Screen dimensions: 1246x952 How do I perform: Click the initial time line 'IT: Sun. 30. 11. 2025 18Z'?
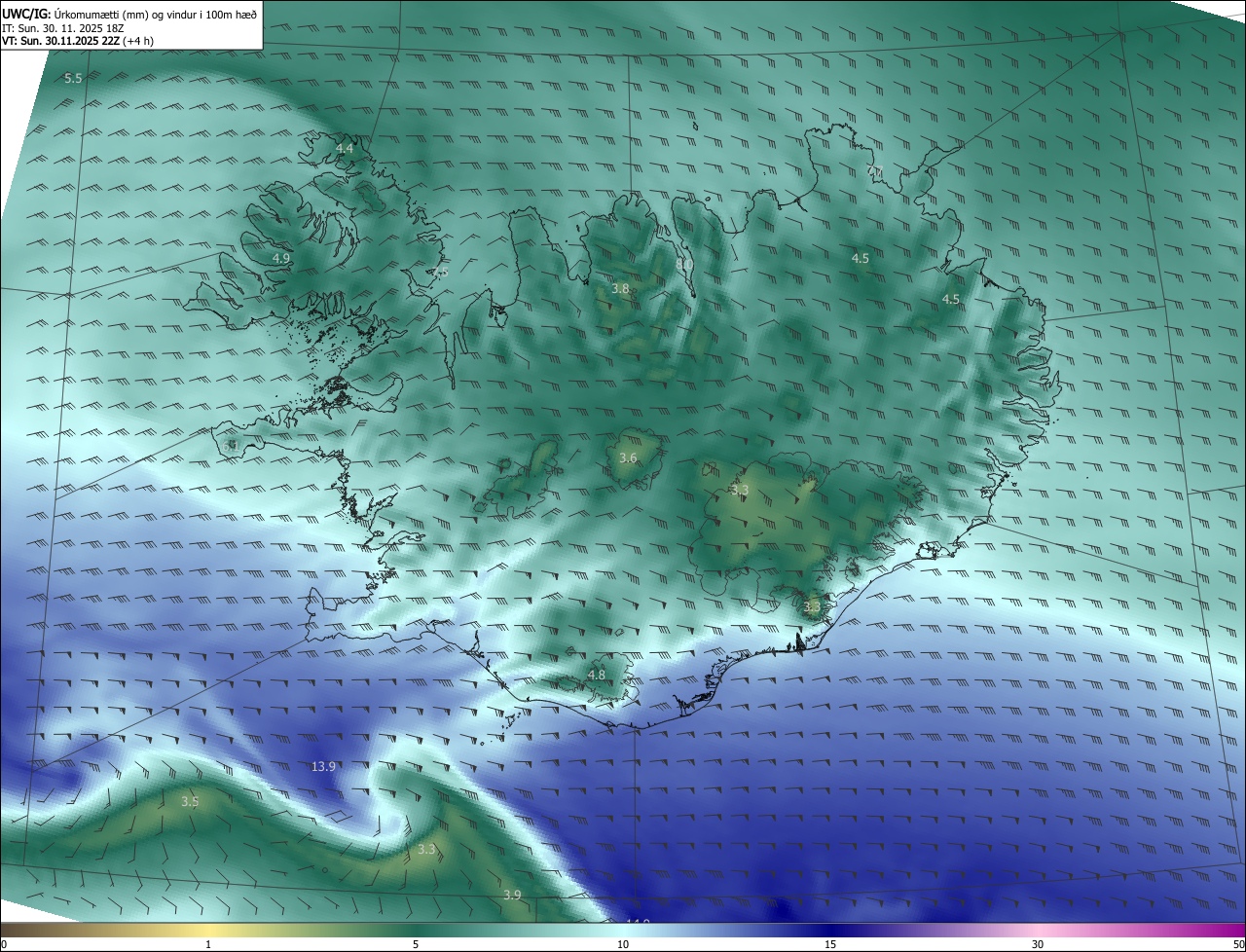tap(63, 27)
